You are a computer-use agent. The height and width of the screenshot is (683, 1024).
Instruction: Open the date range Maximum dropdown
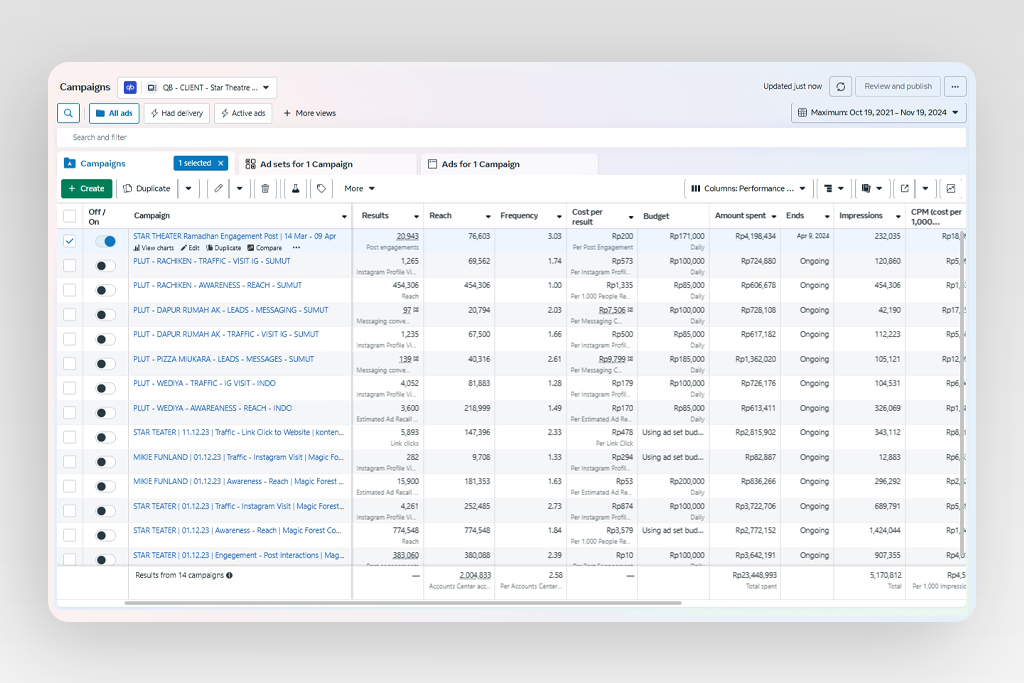coord(879,113)
